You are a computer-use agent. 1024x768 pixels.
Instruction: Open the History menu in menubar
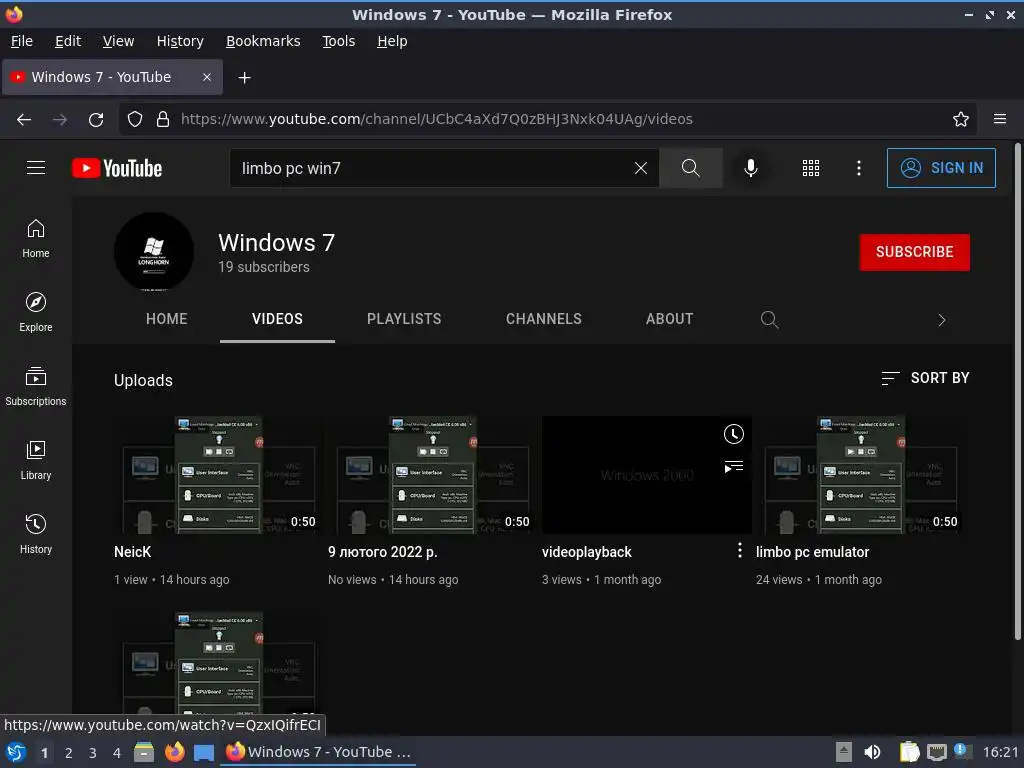point(180,41)
